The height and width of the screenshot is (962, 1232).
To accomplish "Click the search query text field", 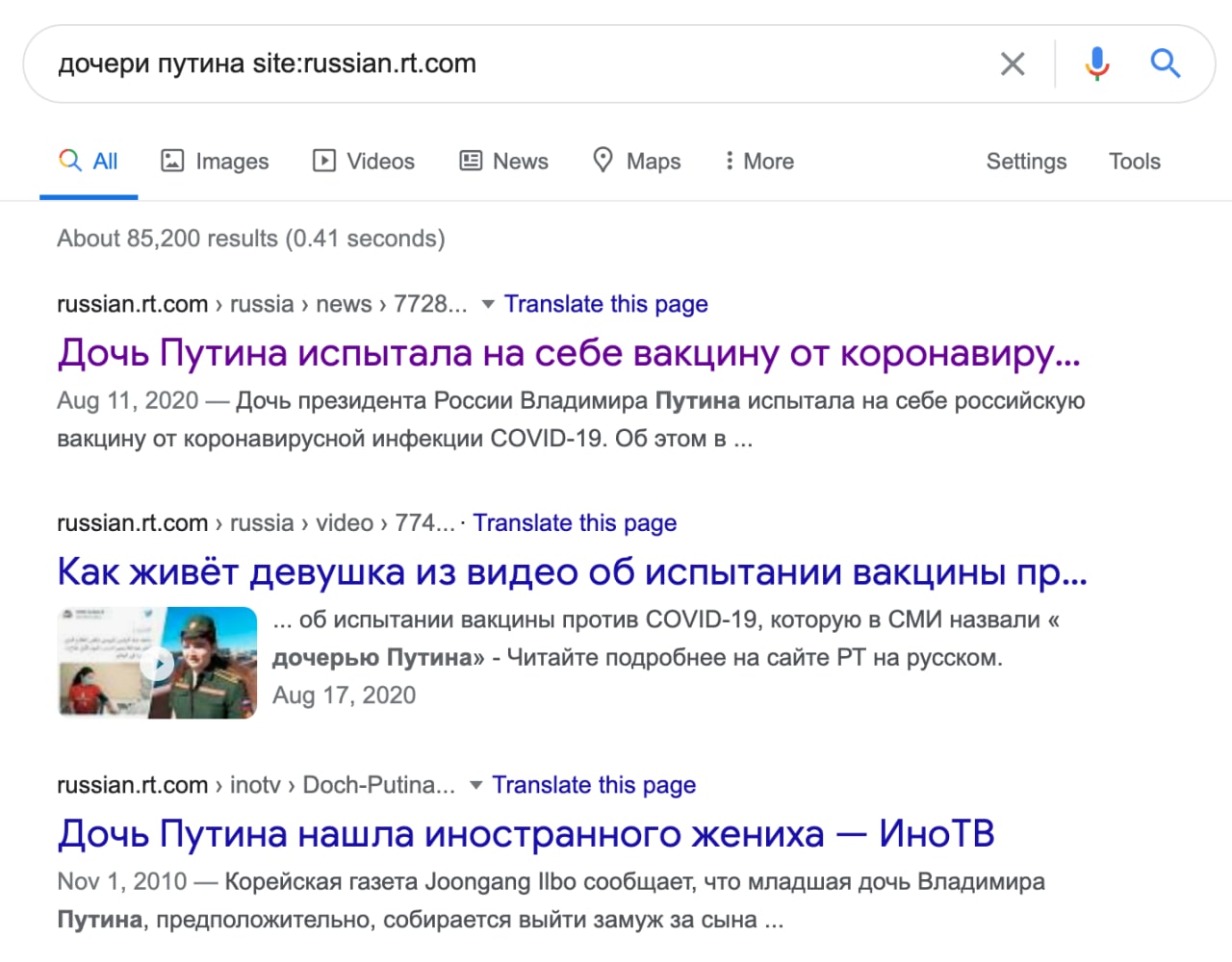I will coord(520,64).
